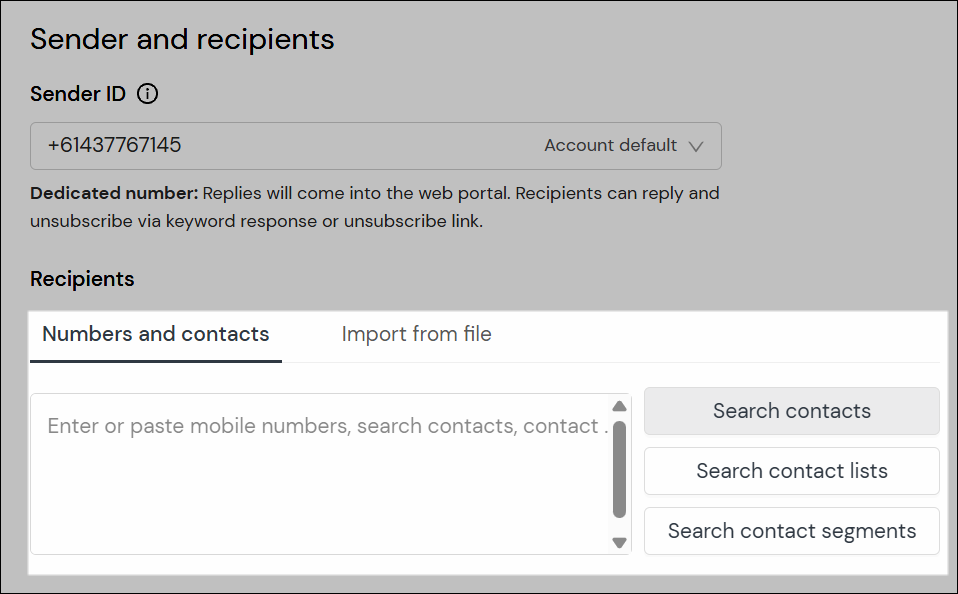Click the Search contacts button
This screenshot has width=958, height=594.
pyautogui.click(x=791, y=411)
